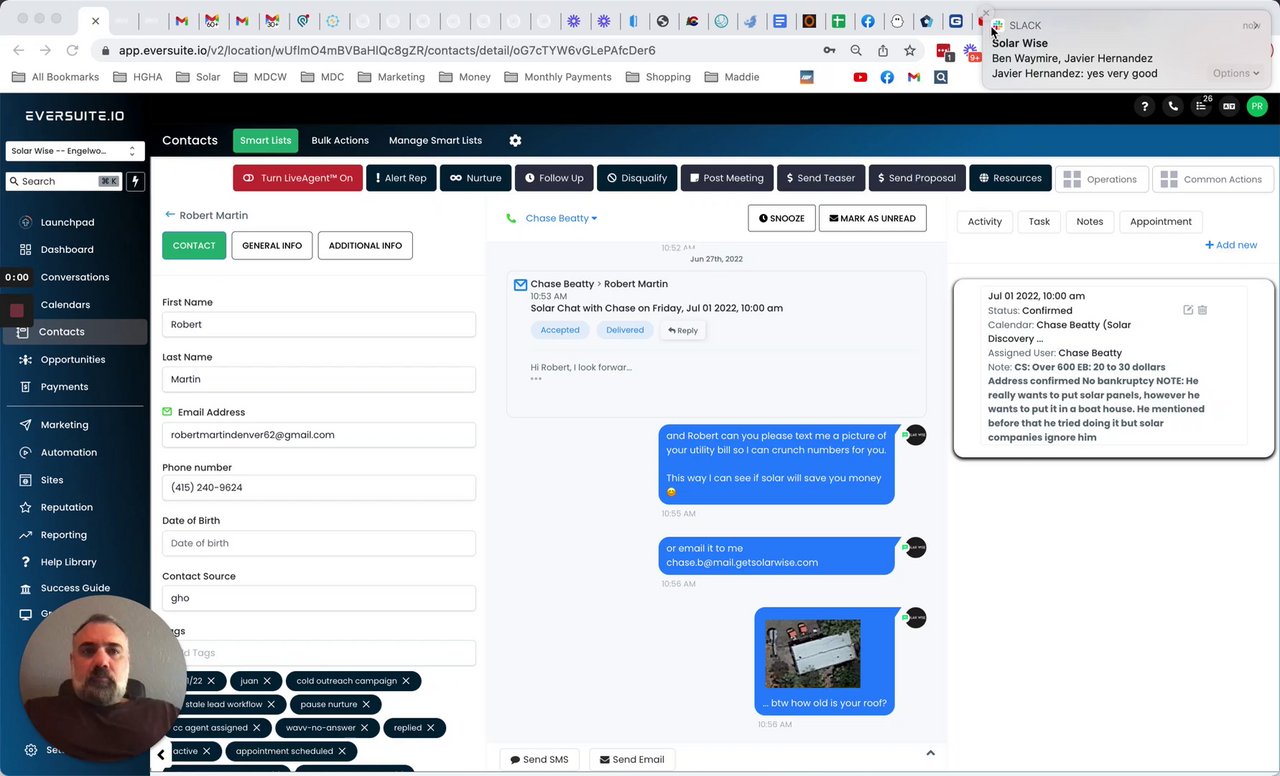Open the Operations menu button
1280x776 pixels.
pyautogui.click(x=1101, y=179)
